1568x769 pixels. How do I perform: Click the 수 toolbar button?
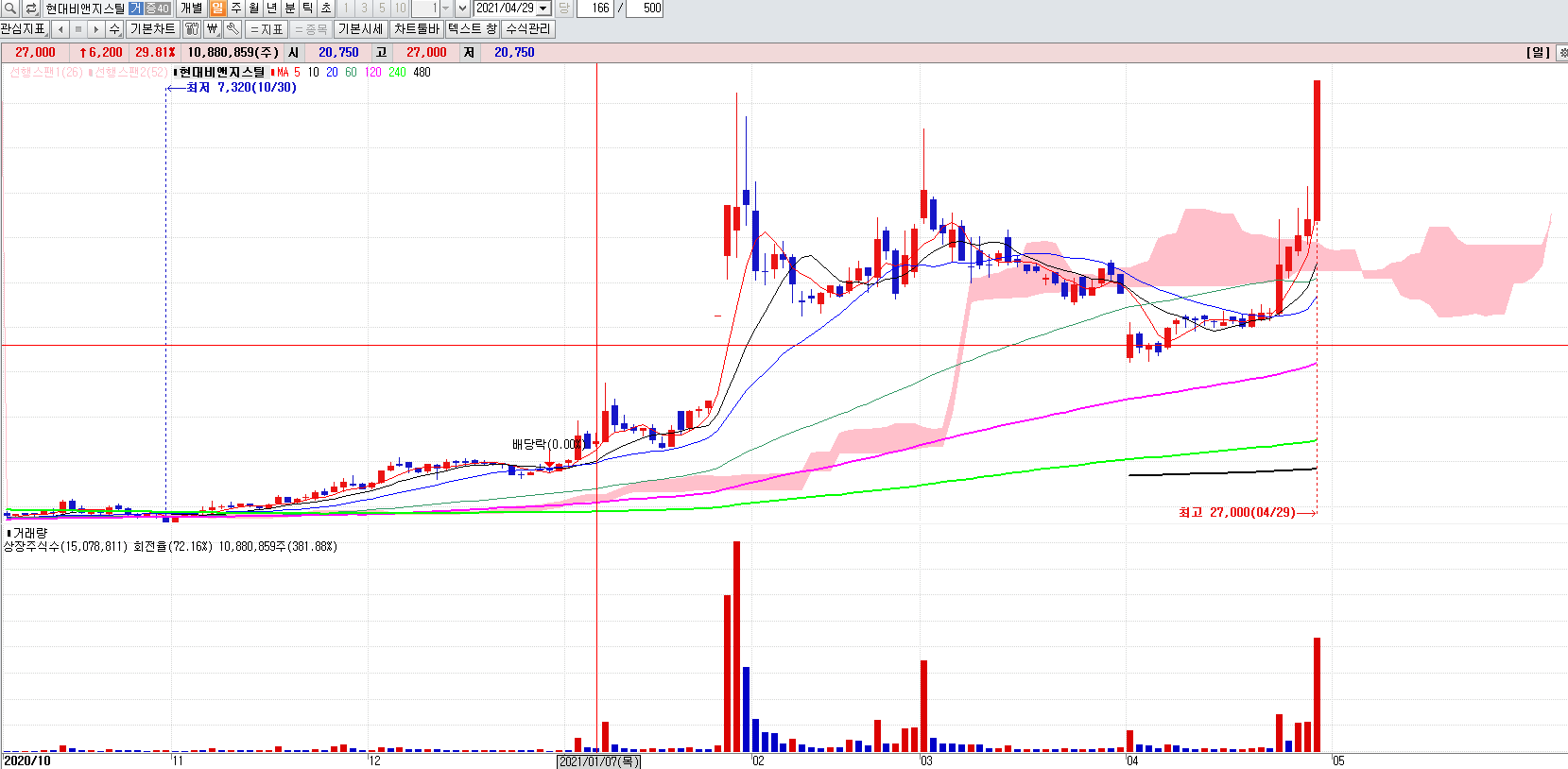pyautogui.click(x=114, y=29)
